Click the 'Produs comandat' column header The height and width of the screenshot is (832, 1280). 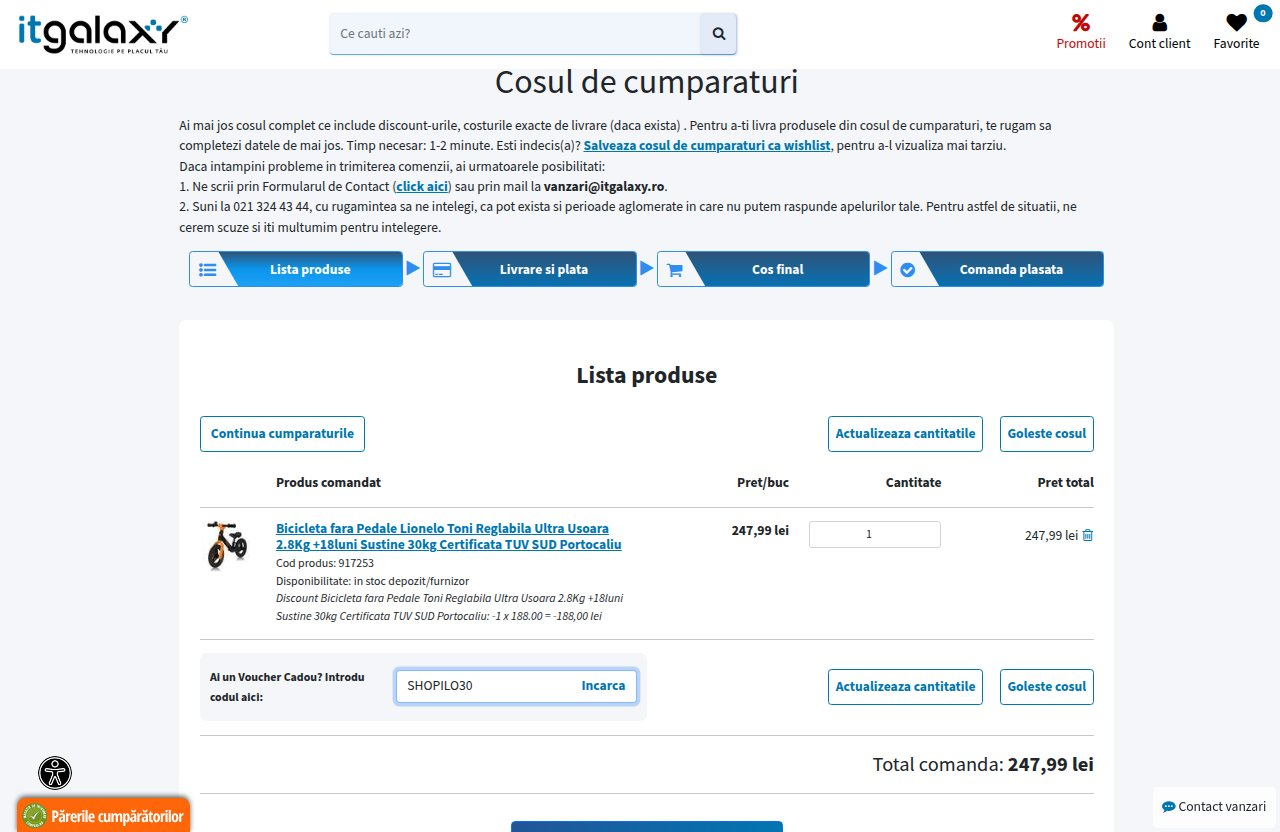(x=328, y=482)
